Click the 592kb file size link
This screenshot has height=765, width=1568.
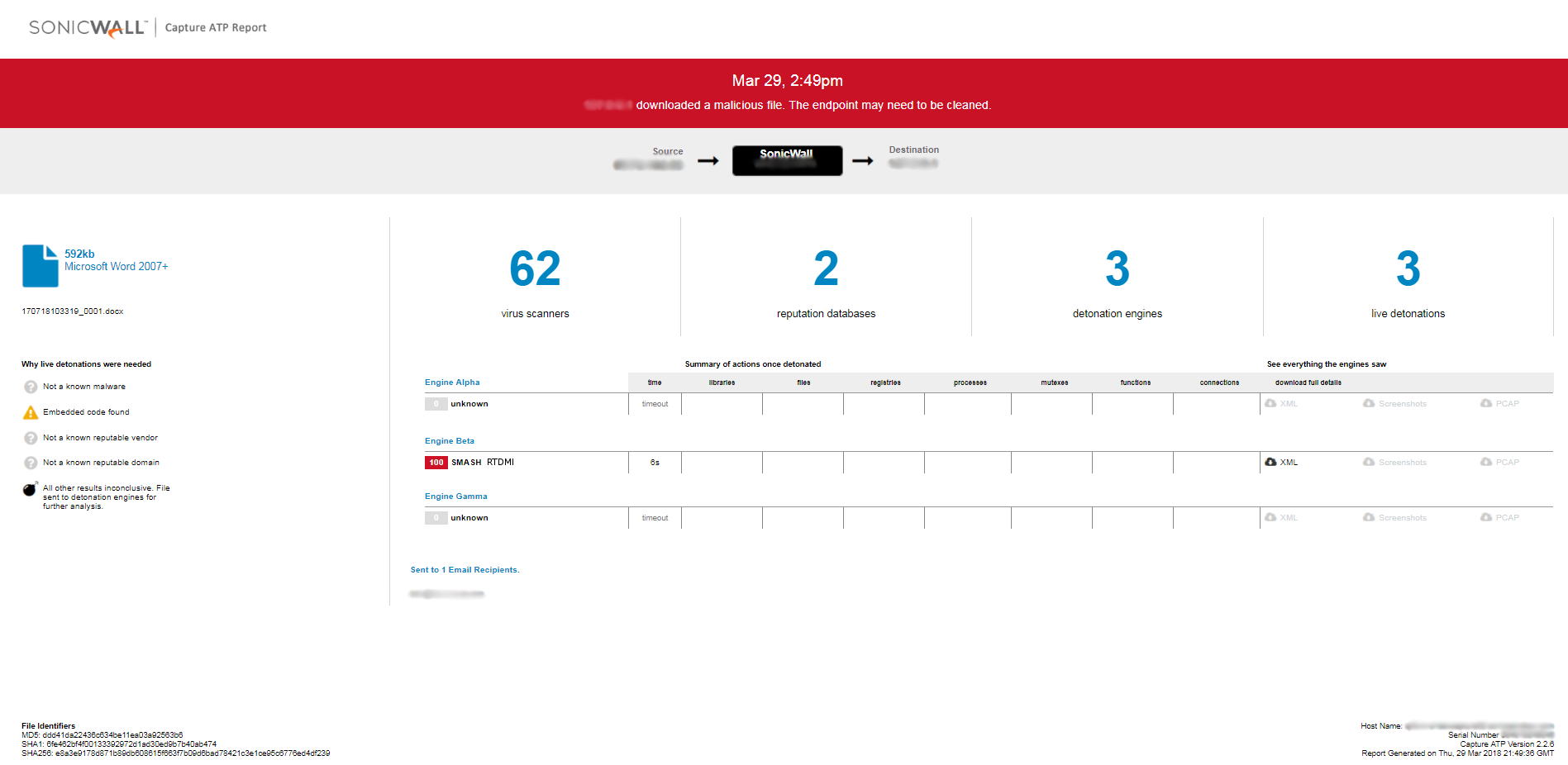coord(79,254)
